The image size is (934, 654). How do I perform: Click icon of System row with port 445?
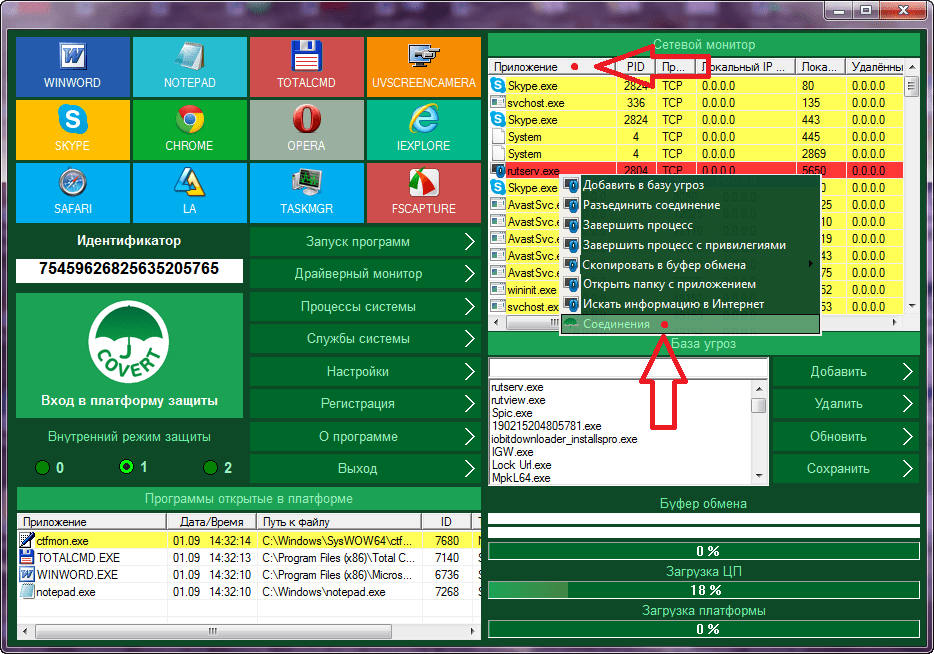[498, 136]
